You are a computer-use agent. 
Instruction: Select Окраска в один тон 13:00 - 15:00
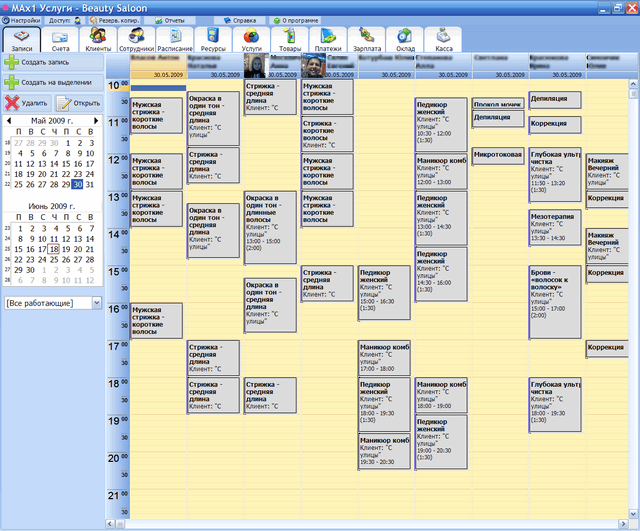point(270,227)
